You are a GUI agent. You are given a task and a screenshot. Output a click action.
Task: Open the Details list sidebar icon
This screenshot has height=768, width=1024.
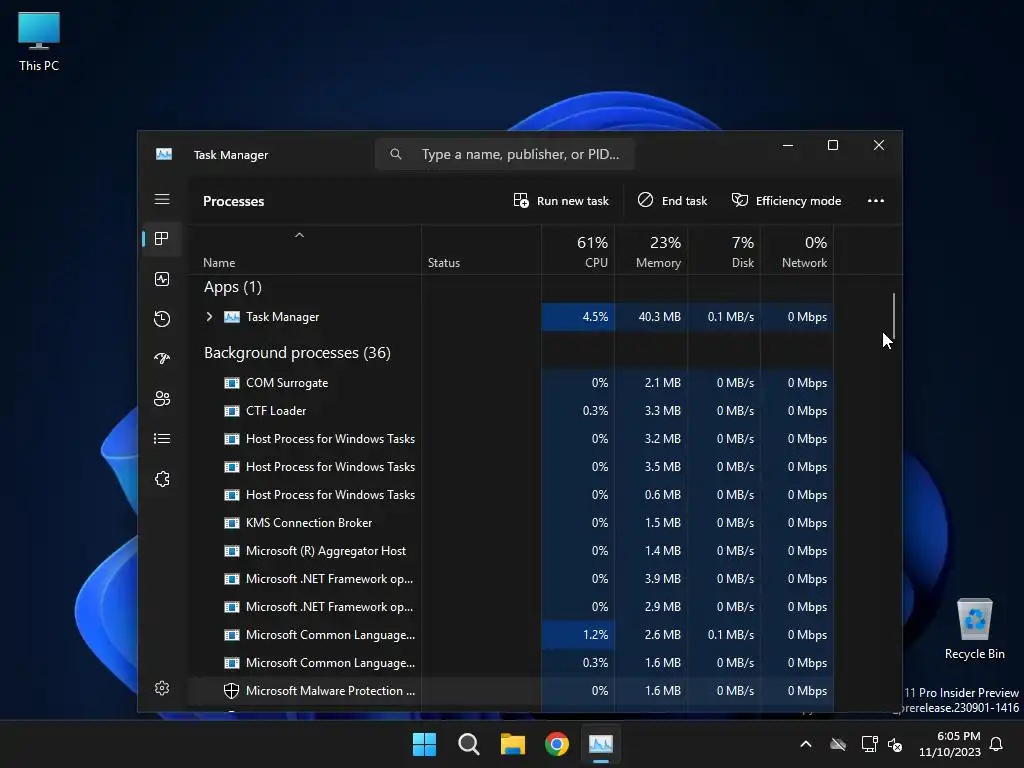[162, 439]
